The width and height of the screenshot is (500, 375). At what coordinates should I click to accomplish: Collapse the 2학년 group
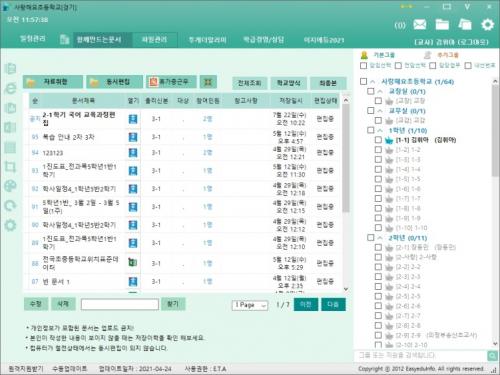(x=380, y=238)
